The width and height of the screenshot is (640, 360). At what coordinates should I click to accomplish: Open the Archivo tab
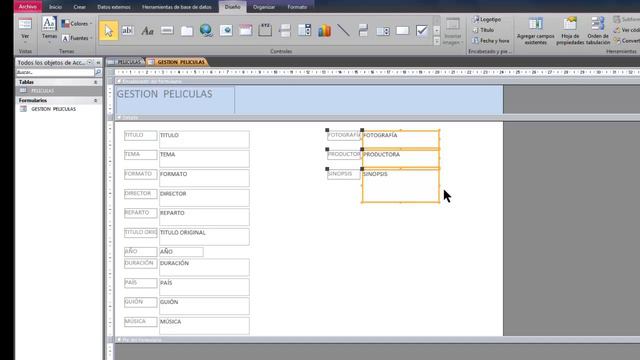point(28,7)
